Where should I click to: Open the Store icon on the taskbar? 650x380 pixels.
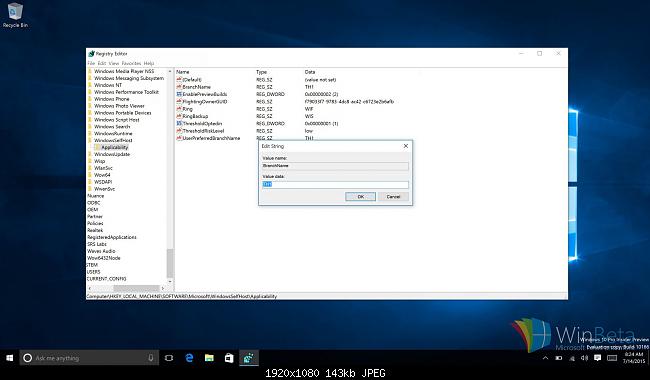[229, 358]
